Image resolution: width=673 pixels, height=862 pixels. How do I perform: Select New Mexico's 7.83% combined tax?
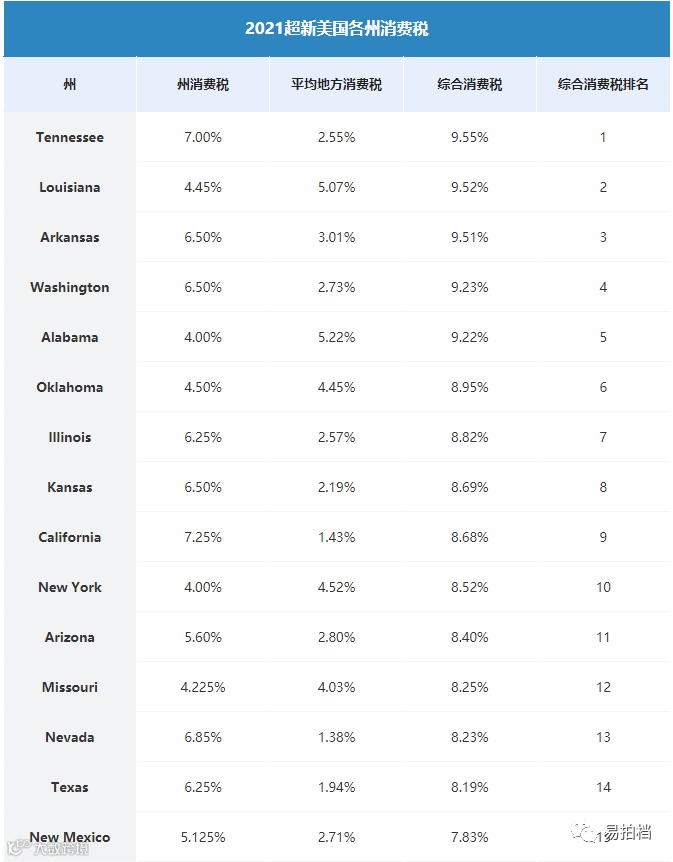pos(469,837)
